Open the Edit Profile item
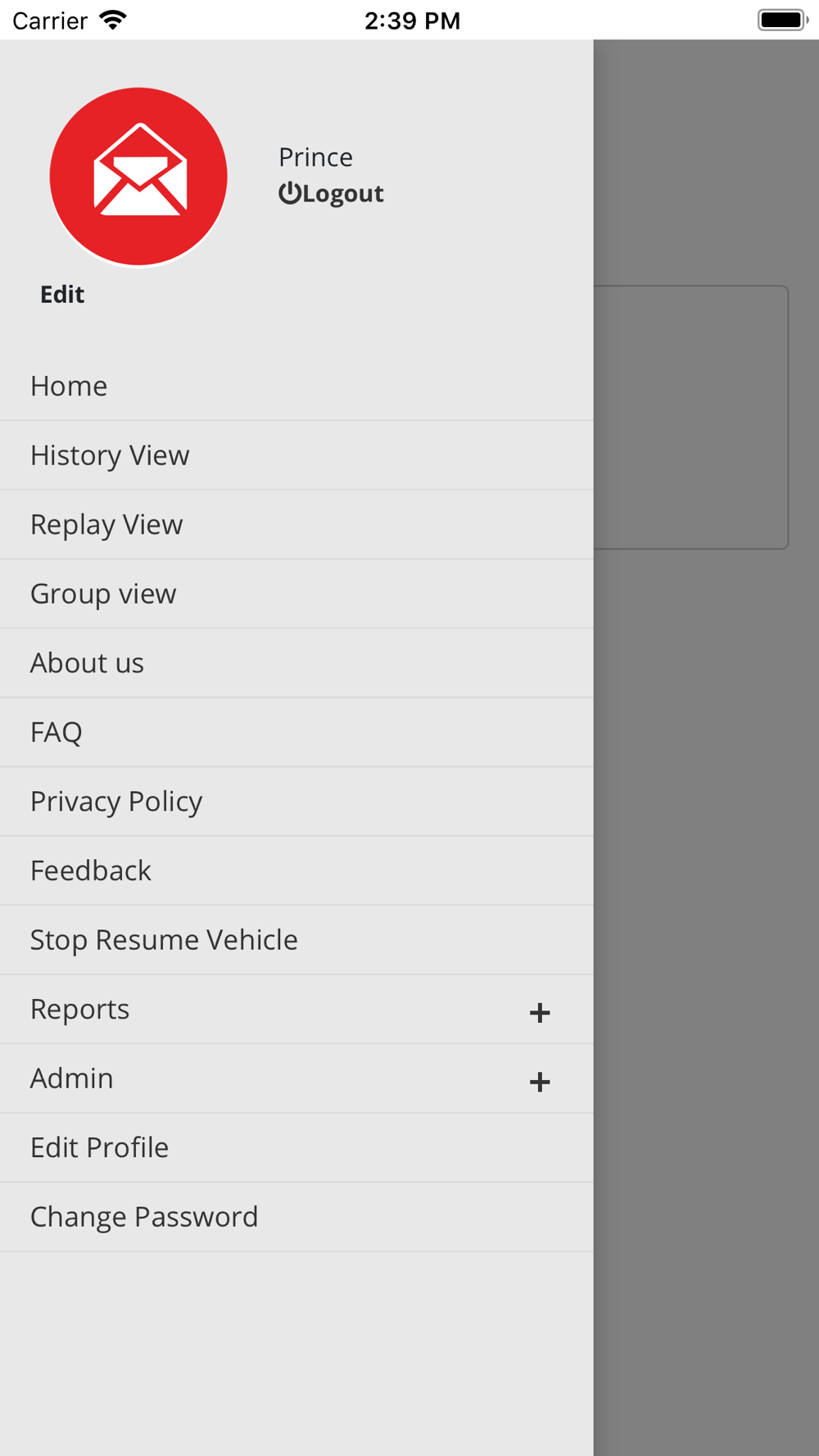 296,1147
